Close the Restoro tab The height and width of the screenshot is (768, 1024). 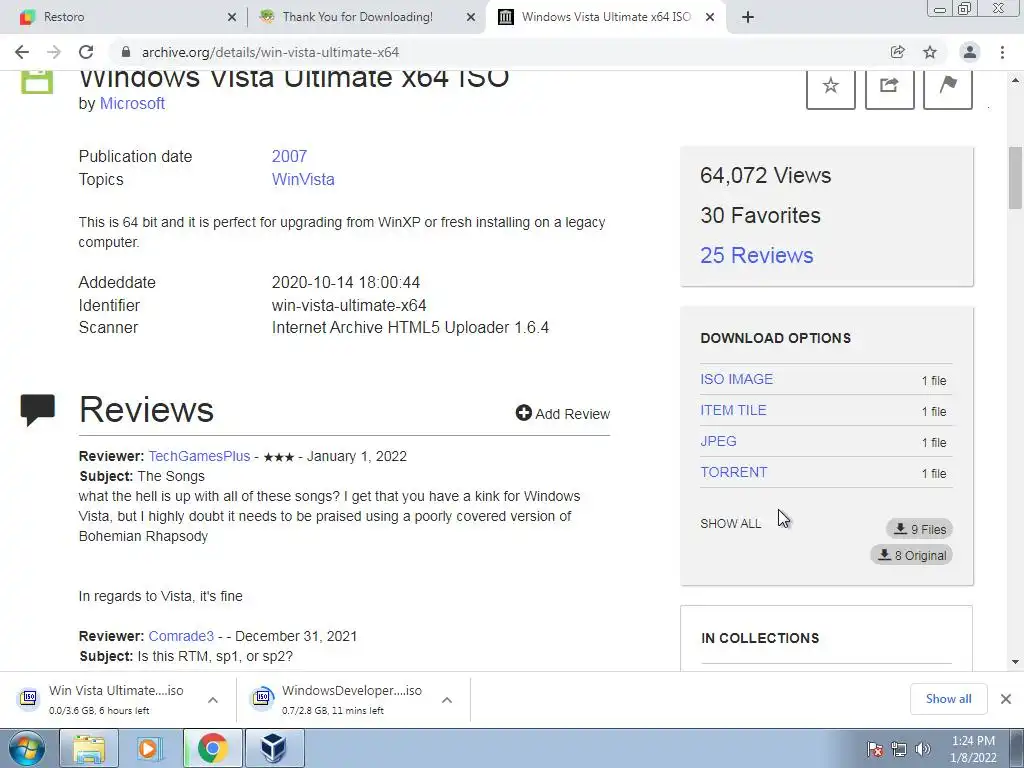[x=232, y=17]
